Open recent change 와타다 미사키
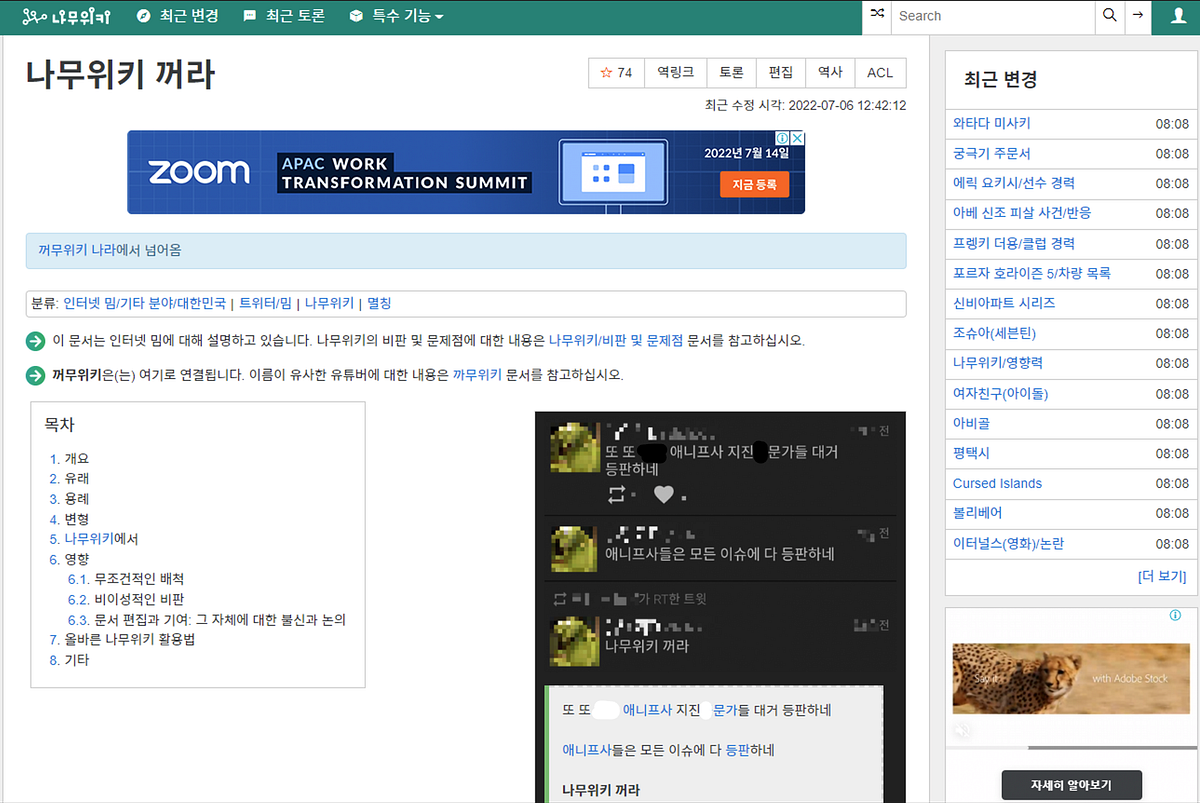The image size is (1200, 803). [x=991, y=124]
